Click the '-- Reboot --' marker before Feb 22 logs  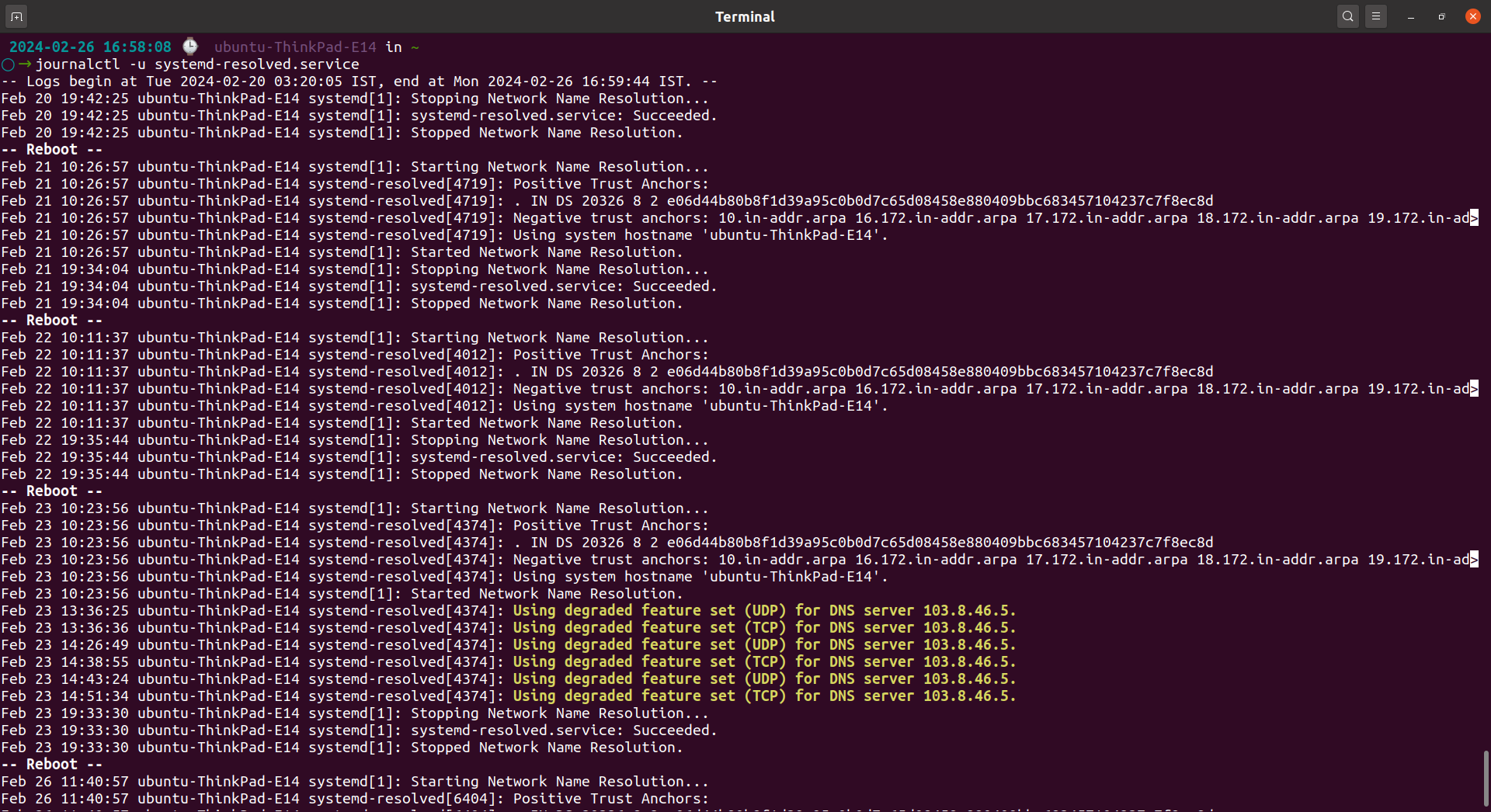tap(52, 321)
